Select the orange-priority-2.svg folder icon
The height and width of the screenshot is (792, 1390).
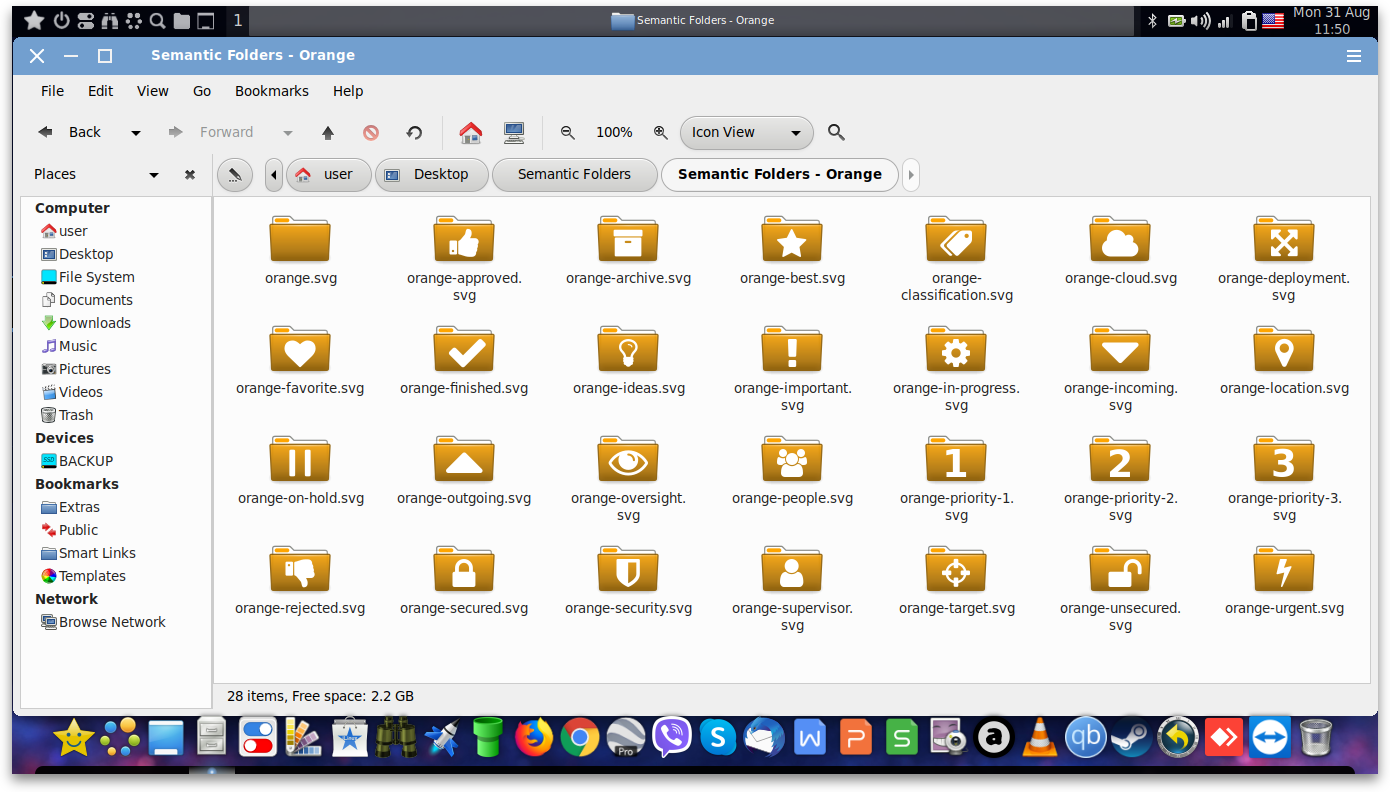(x=1120, y=459)
